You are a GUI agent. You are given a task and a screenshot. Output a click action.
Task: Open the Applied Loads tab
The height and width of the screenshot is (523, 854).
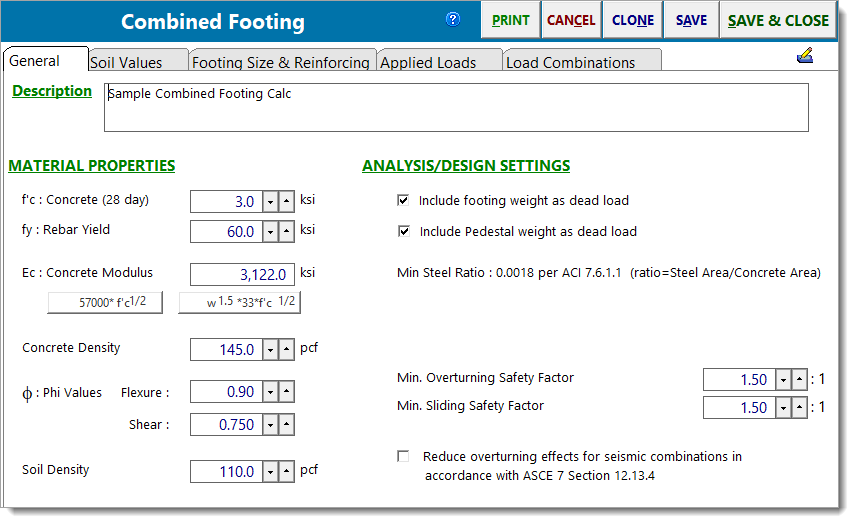[x=439, y=61]
